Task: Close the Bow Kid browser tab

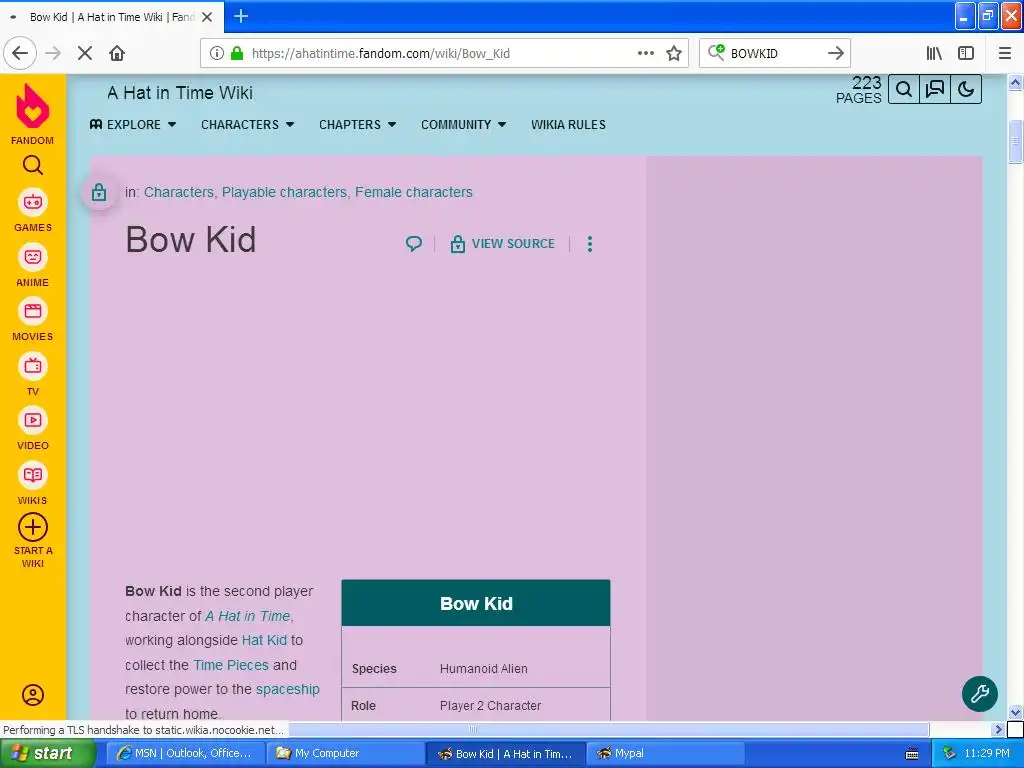Action: (x=207, y=17)
